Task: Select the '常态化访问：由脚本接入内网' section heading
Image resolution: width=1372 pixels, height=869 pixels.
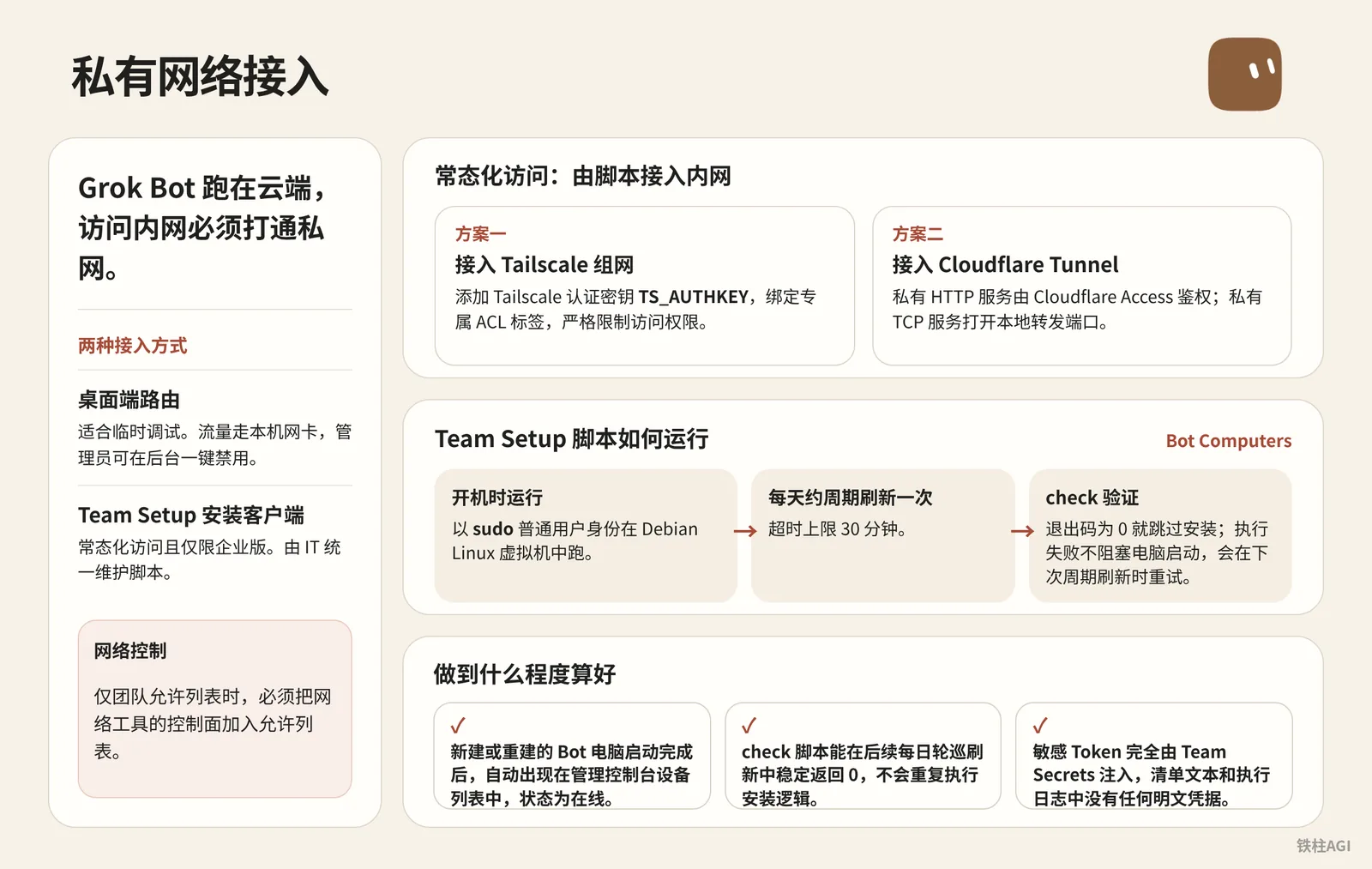Action: 583,177
